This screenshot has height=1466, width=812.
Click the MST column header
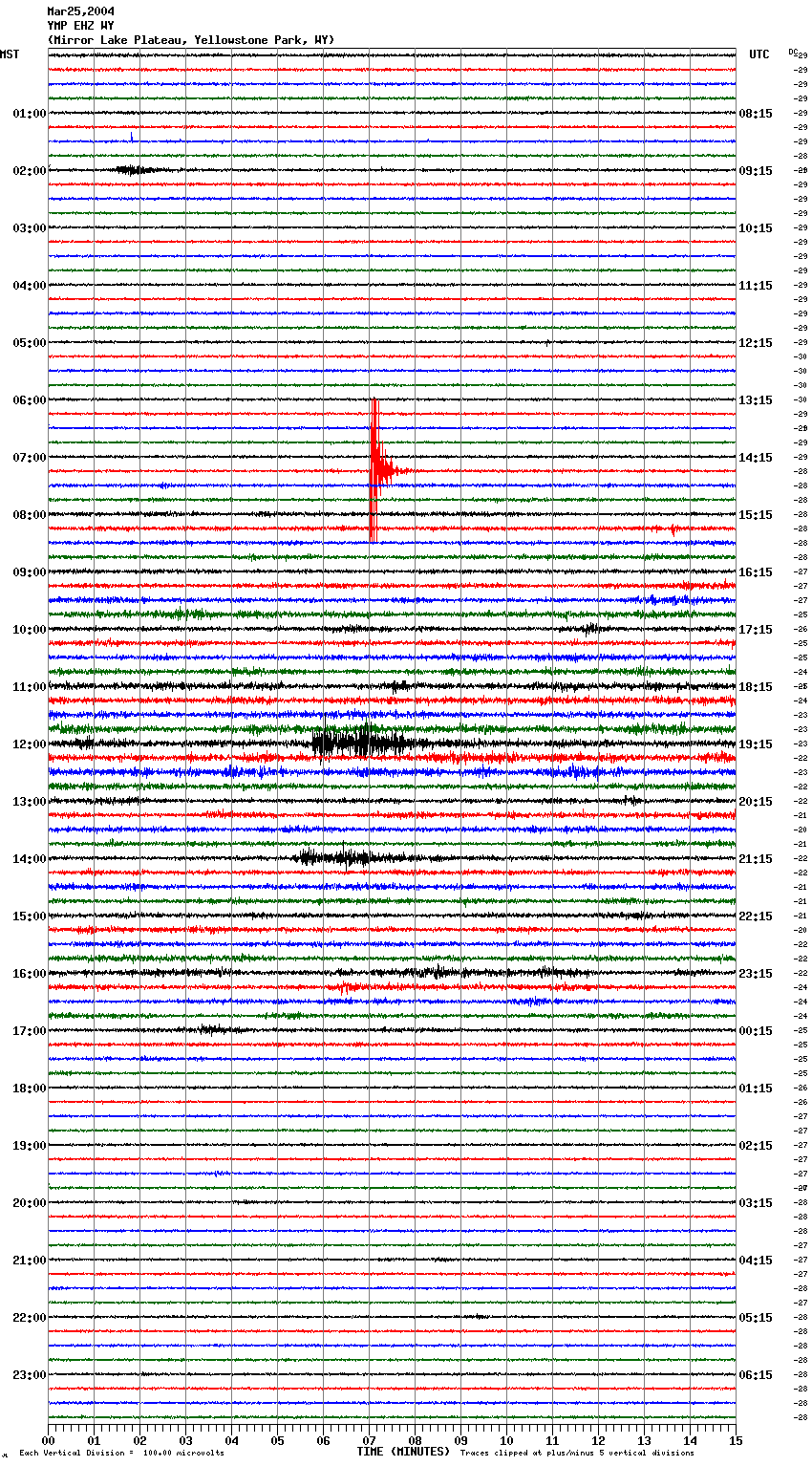[x=10, y=54]
